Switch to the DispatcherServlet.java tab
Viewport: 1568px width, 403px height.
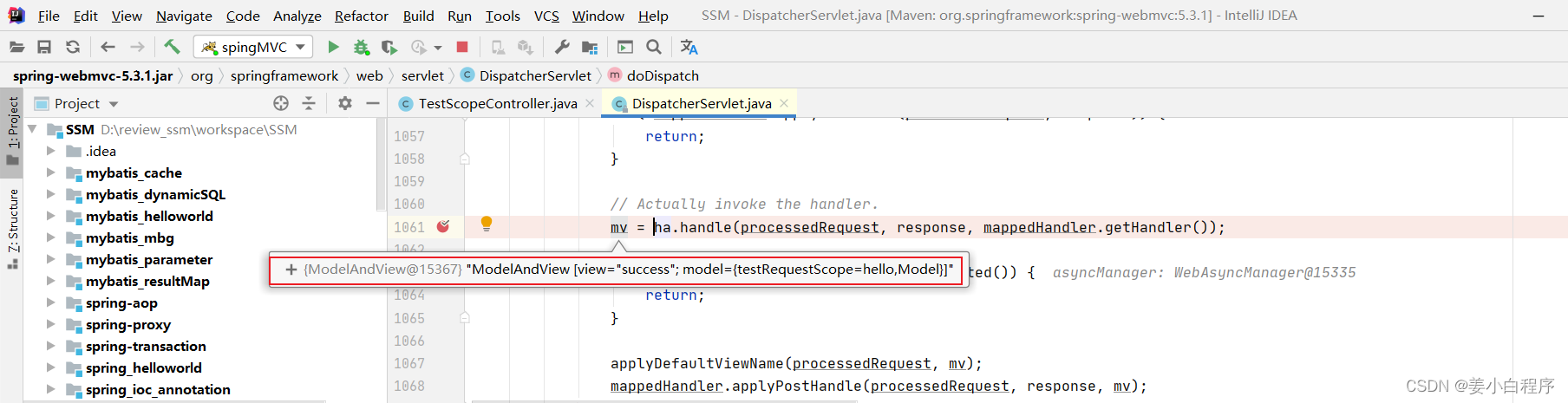[702, 103]
